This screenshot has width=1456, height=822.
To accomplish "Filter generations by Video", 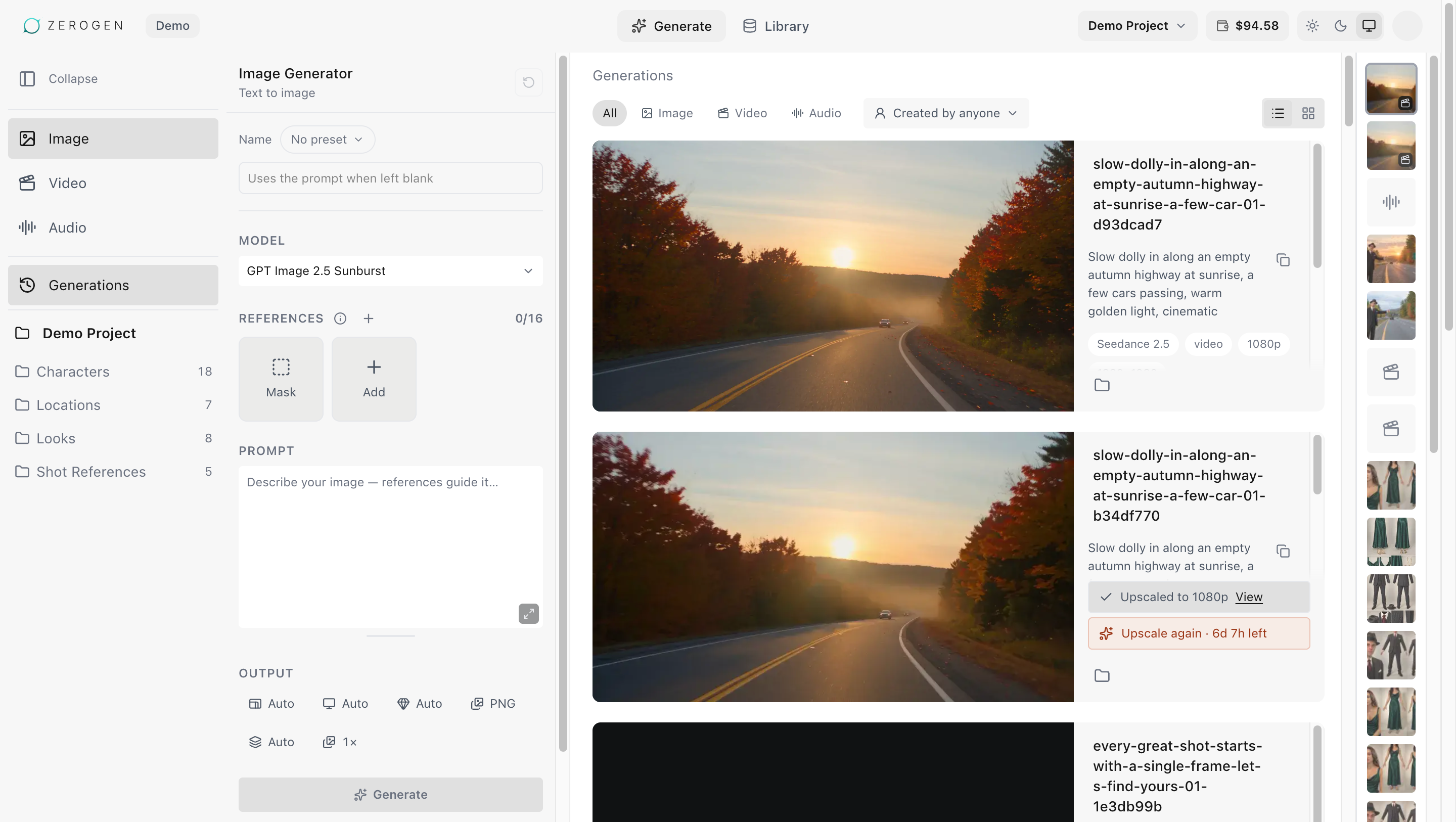I will point(742,113).
